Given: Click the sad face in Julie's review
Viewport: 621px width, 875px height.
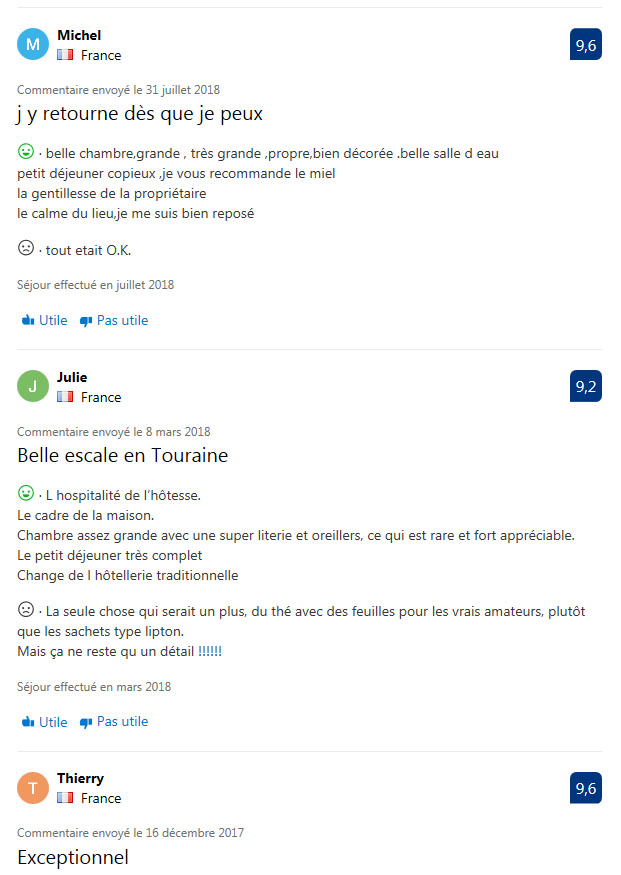Looking at the screenshot, I should click(x=26, y=608).
